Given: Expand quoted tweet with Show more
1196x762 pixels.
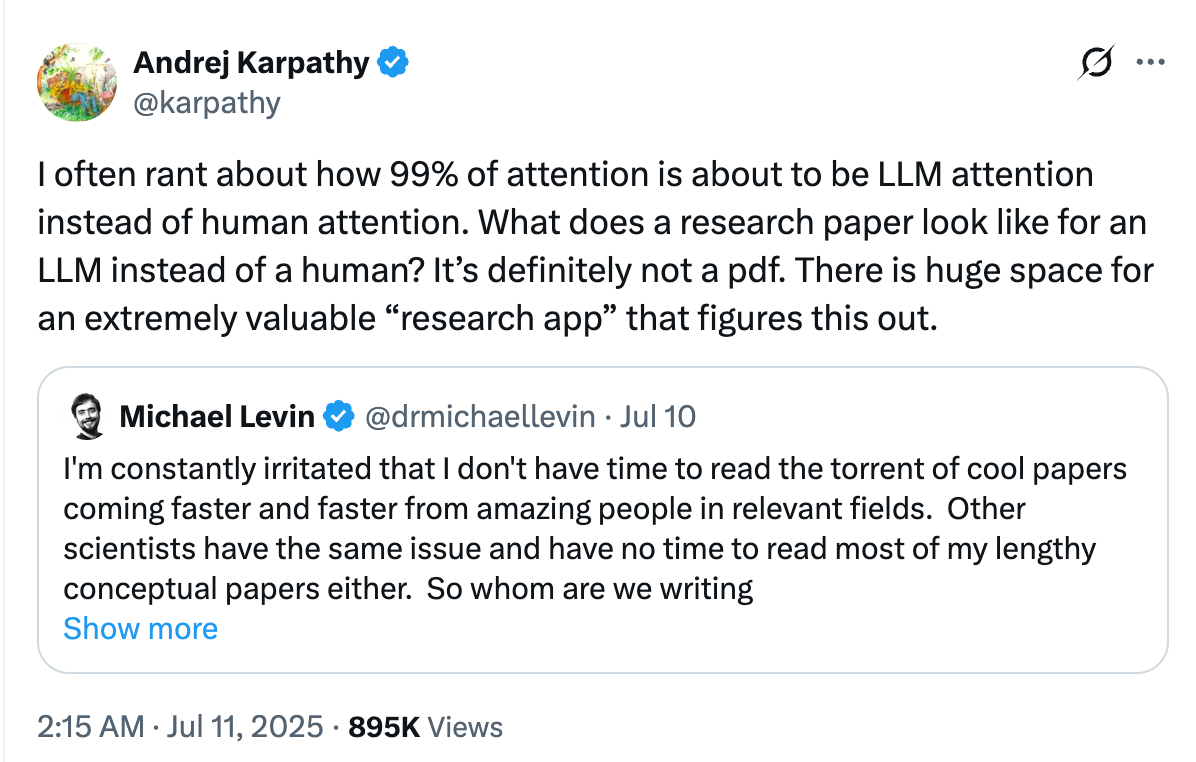Looking at the screenshot, I should (140, 628).
